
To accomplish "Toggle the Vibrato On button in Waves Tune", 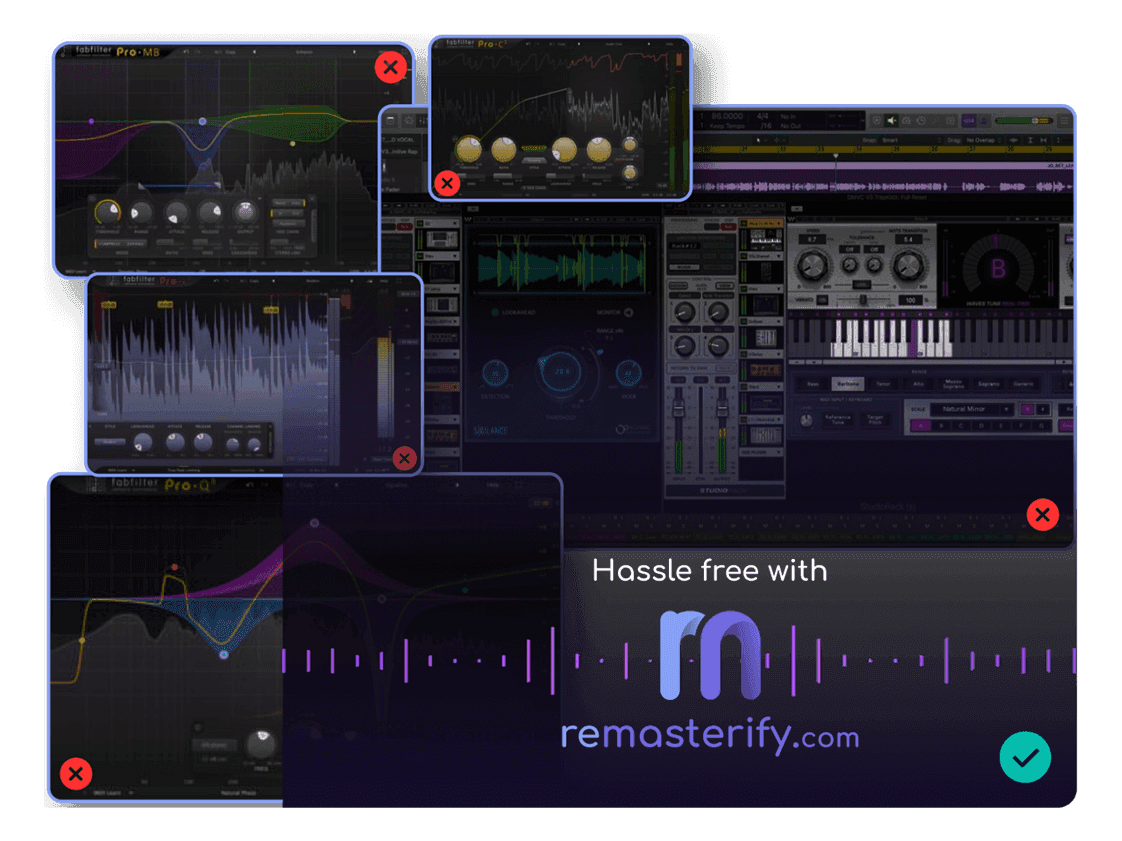I will 822,300.
